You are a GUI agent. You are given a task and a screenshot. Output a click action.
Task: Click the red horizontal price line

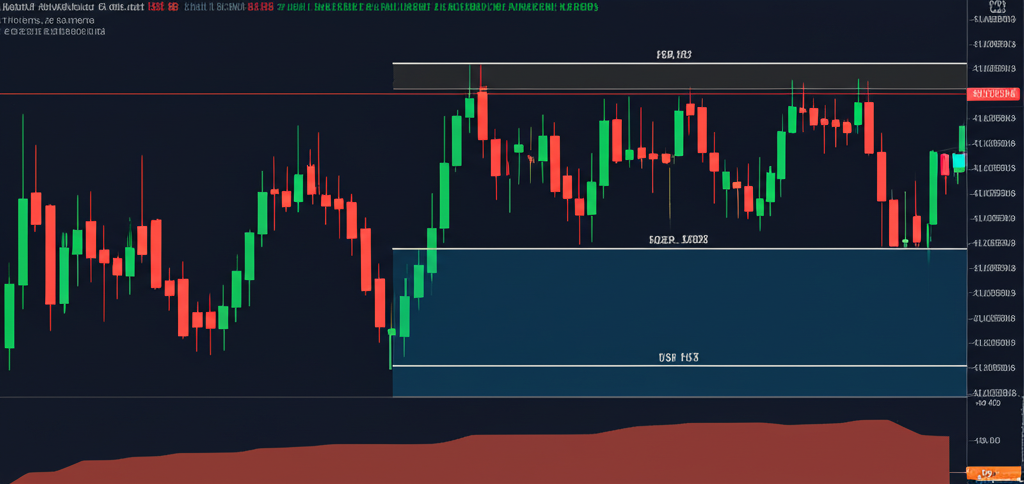click(200, 94)
